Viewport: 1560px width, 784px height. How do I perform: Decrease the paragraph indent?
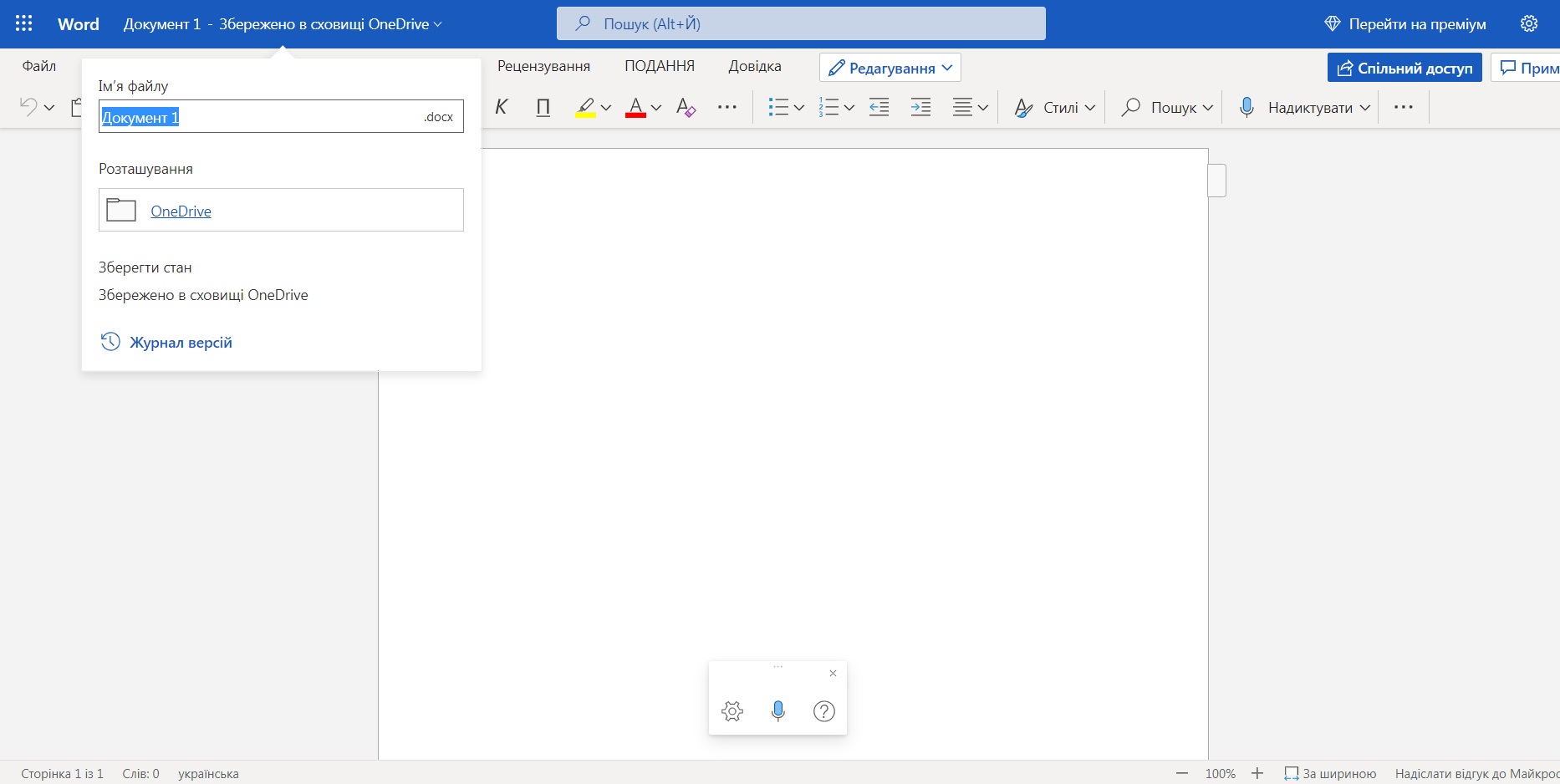[879, 107]
